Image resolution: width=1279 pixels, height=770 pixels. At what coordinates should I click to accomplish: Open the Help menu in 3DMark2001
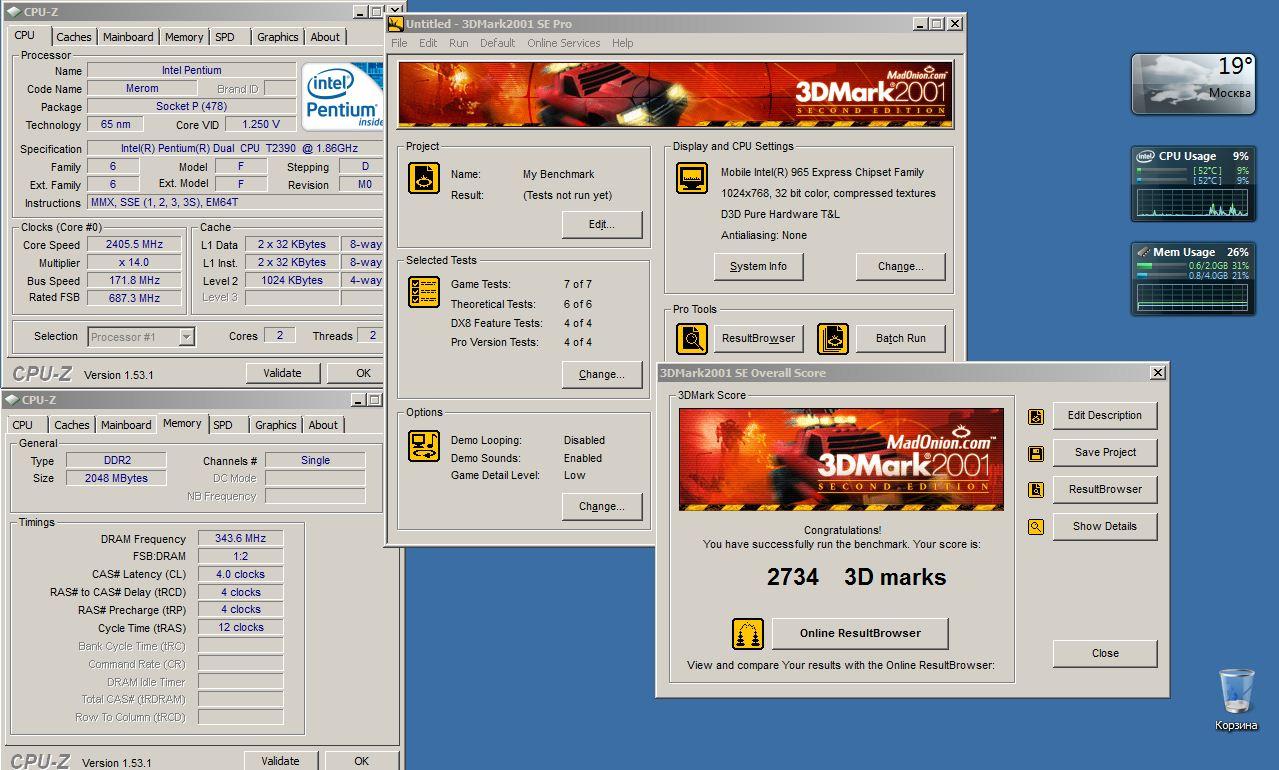pos(623,43)
